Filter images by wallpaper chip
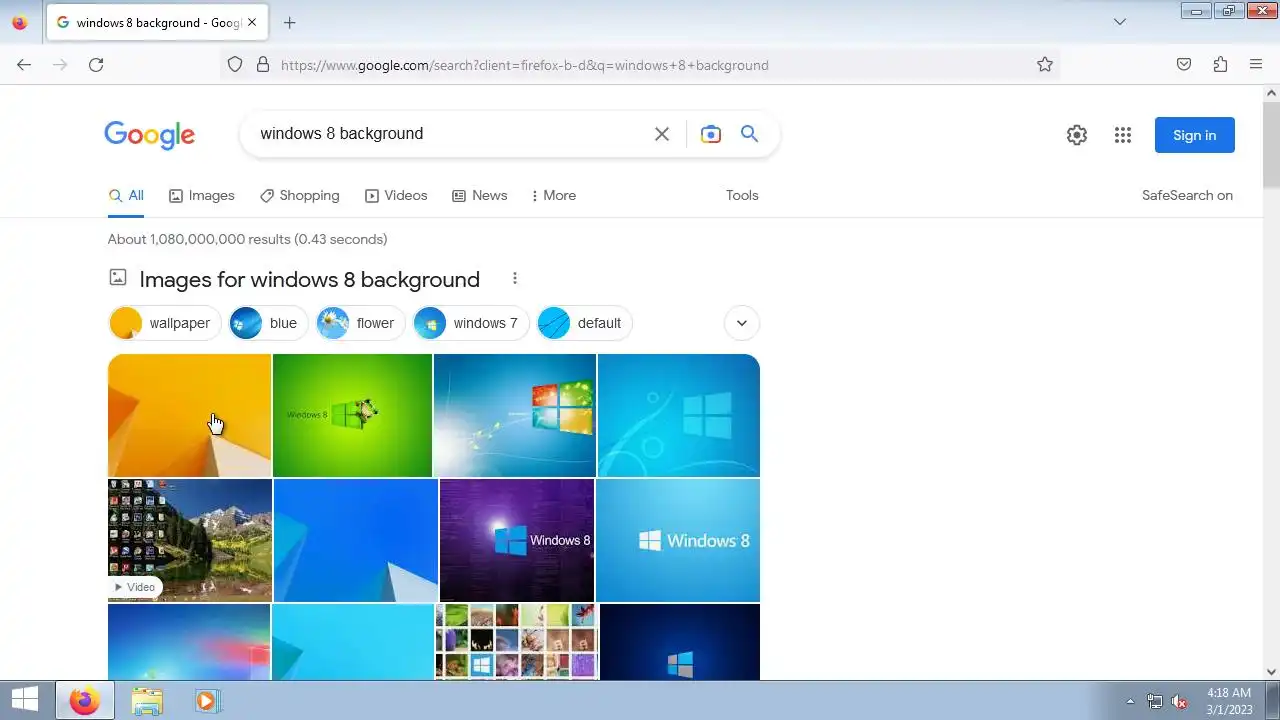The width and height of the screenshot is (1280, 720). coord(164,323)
